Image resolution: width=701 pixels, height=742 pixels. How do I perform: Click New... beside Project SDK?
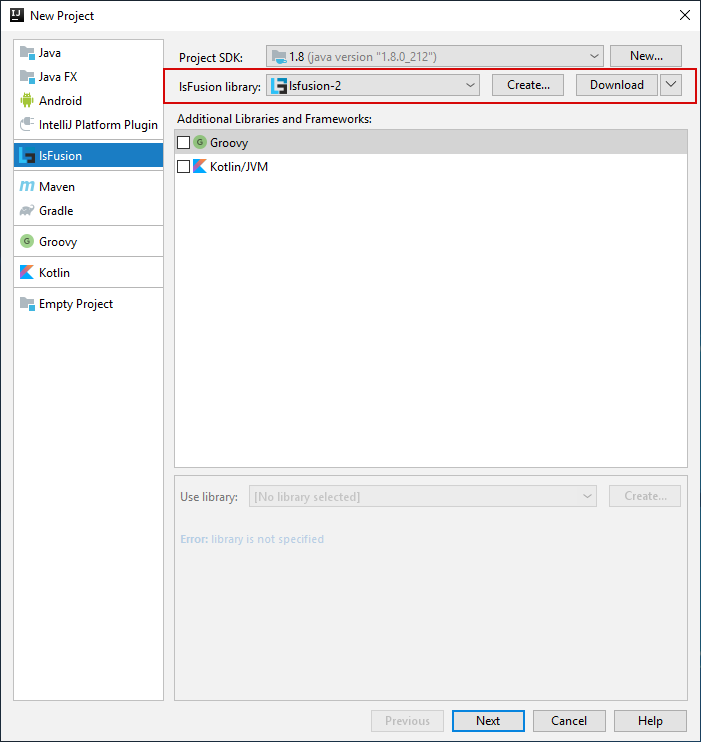[x=646, y=56]
